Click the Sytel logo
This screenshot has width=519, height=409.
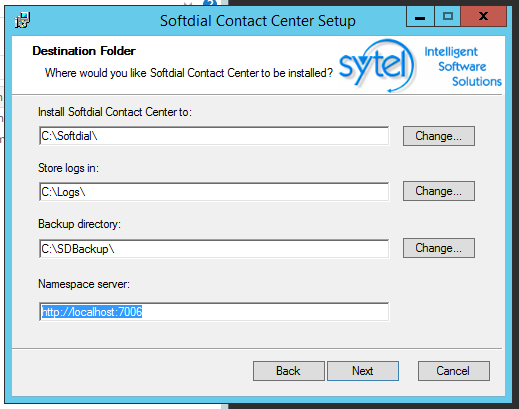[x=377, y=65]
